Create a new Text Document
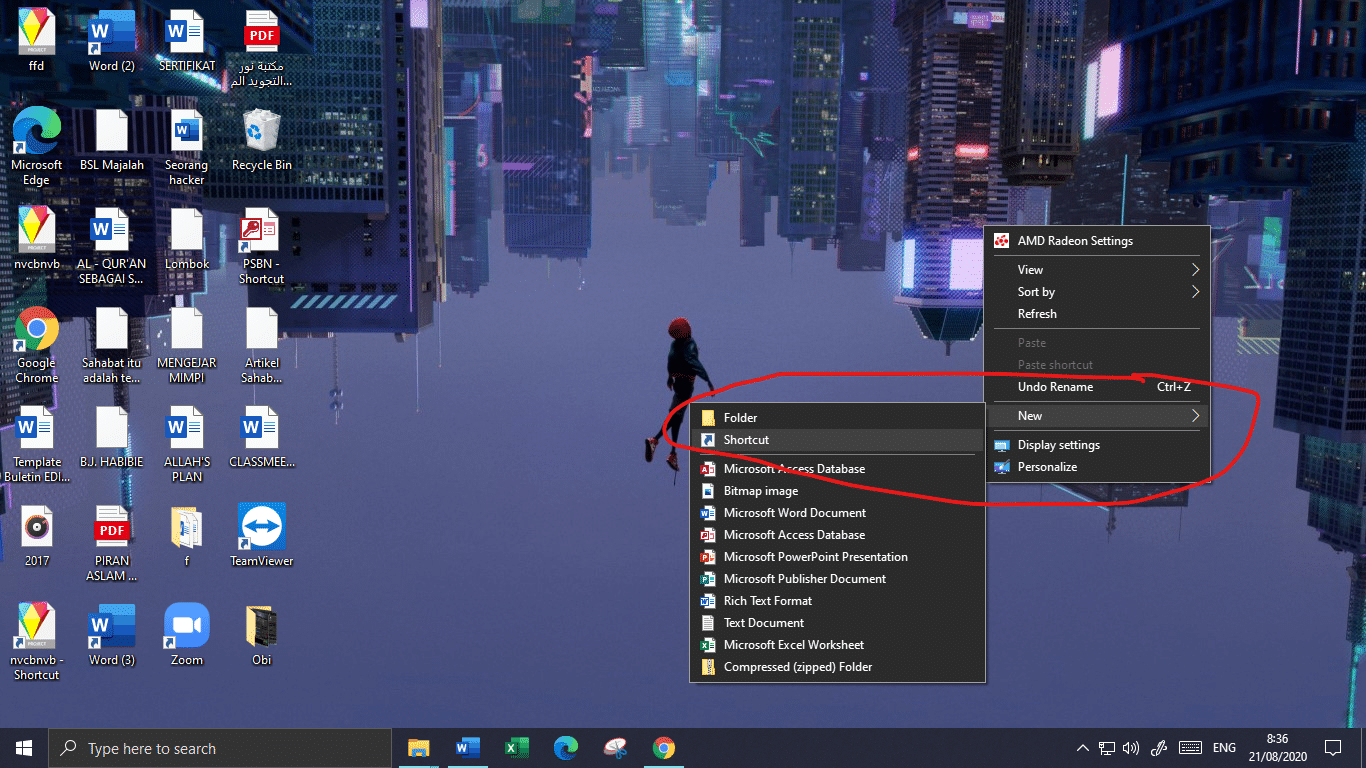The height and width of the screenshot is (768, 1366). coord(838,623)
